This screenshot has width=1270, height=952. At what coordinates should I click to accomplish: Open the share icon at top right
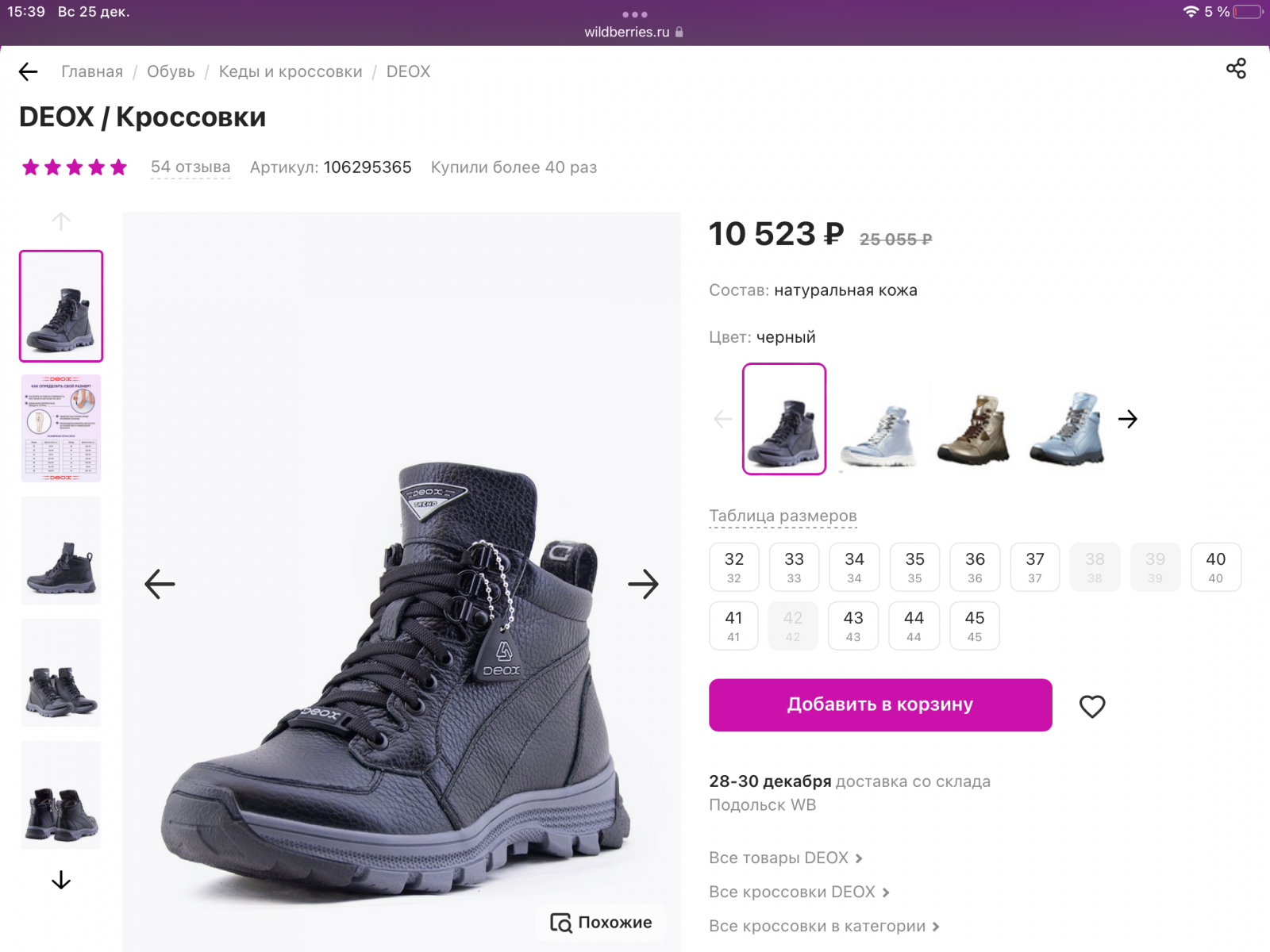tap(1236, 68)
